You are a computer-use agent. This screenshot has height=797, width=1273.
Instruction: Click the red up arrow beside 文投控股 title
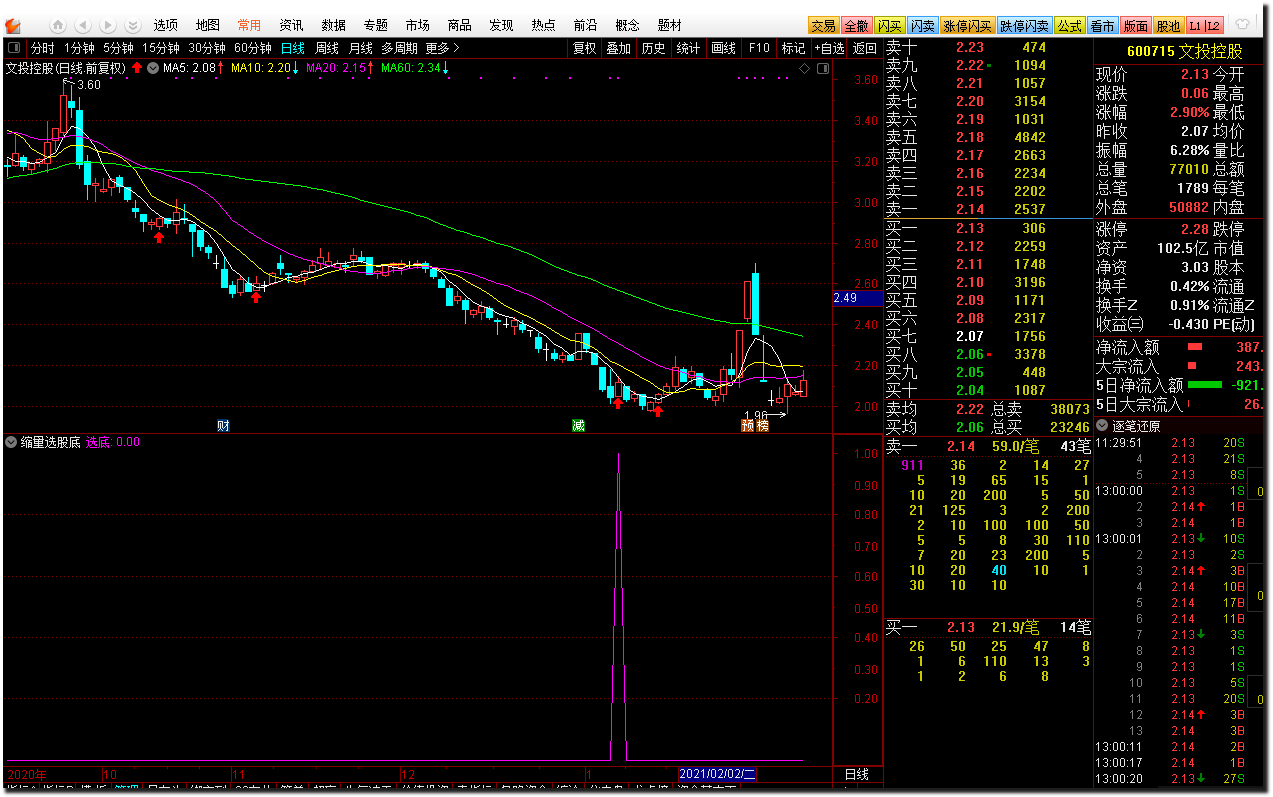coord(136,68)
